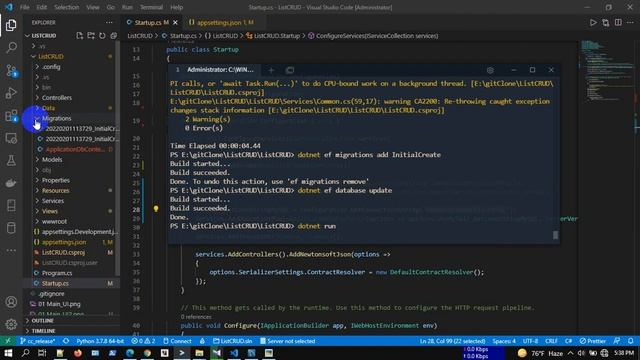
Task: Open the Manage gear in activity bar
Action: click(11, 324)
